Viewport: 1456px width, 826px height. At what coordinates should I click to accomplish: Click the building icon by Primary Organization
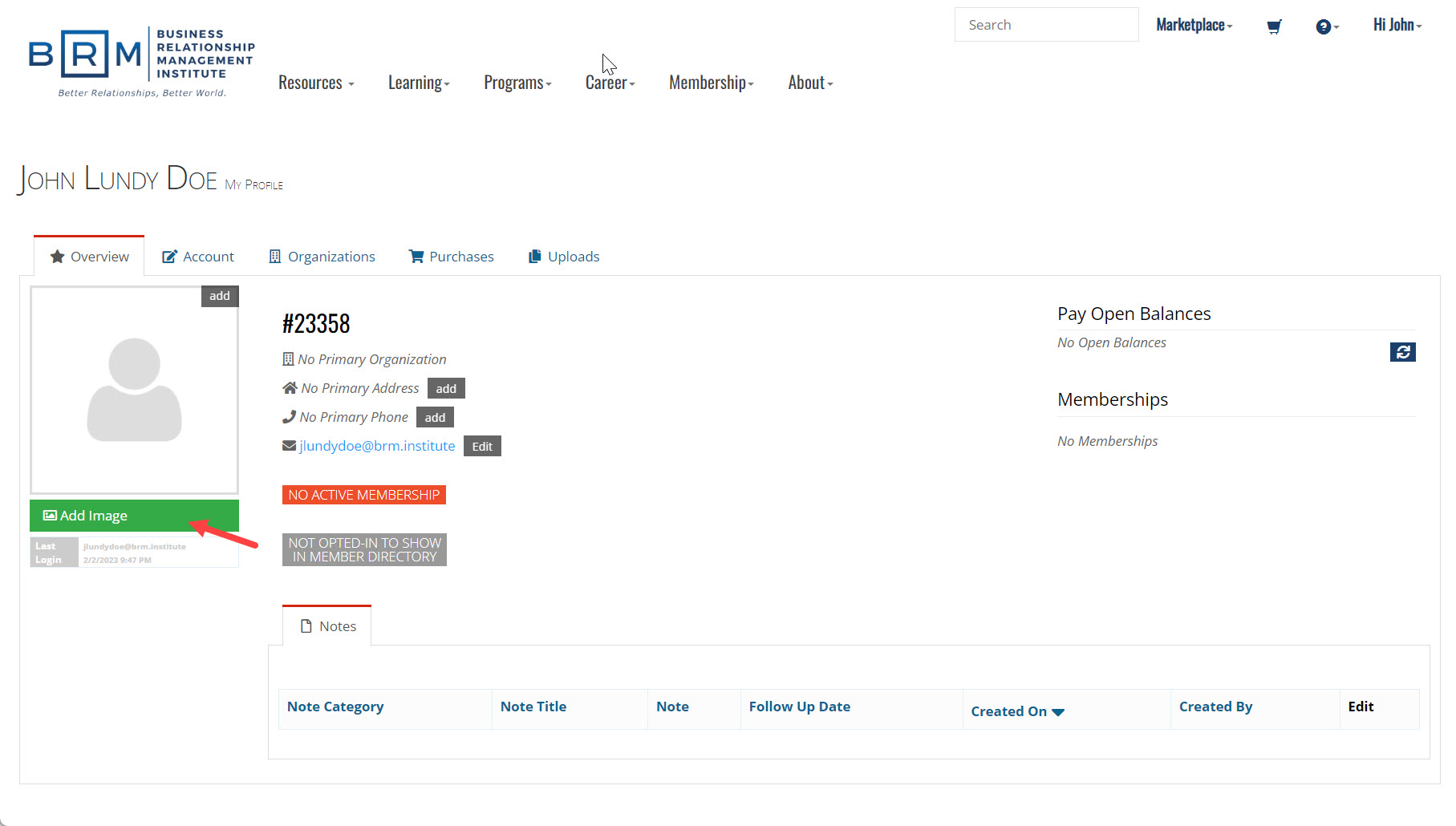(x=288, y=359)
